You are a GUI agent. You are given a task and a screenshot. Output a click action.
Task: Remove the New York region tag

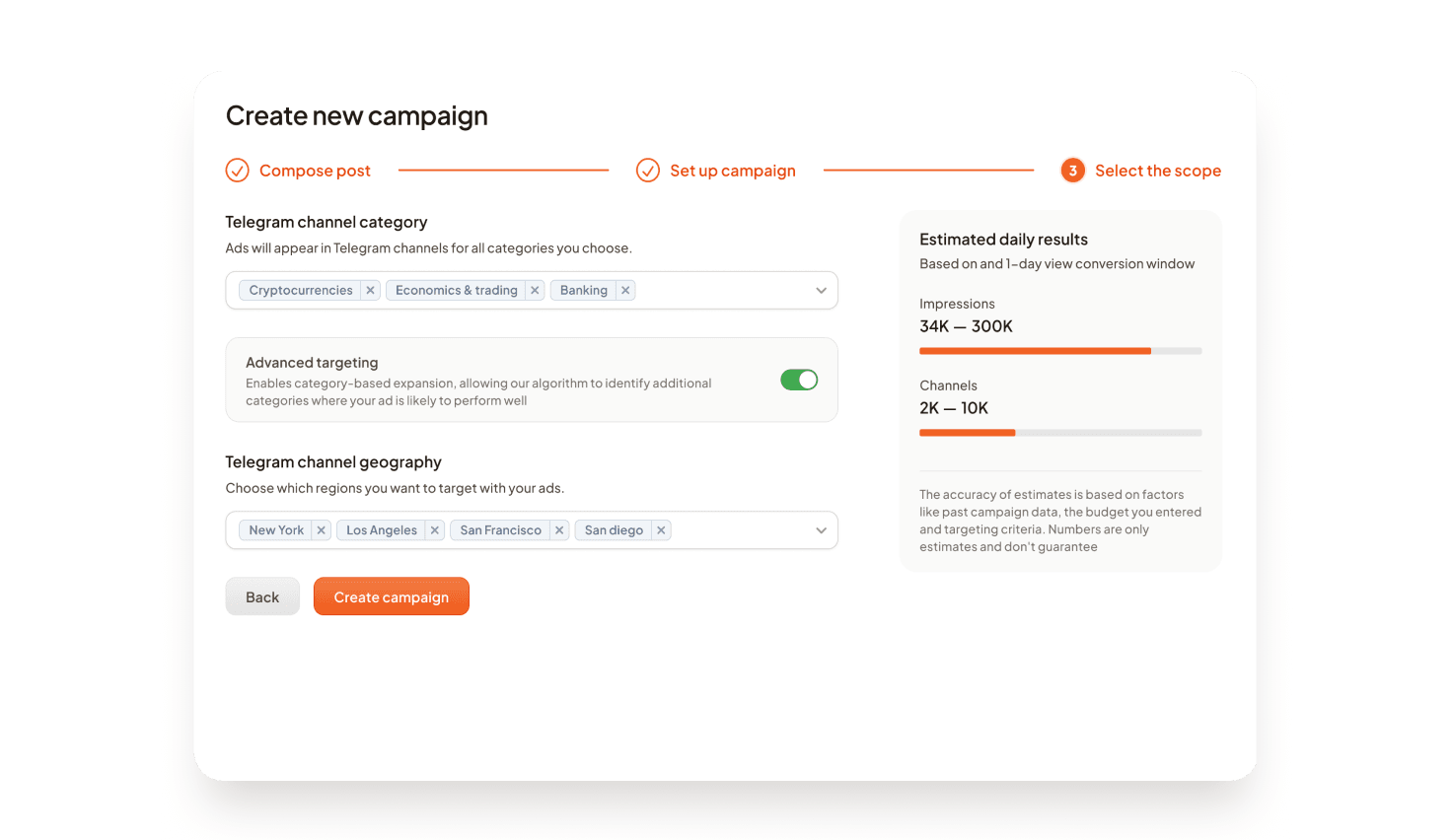click(321, 530)
